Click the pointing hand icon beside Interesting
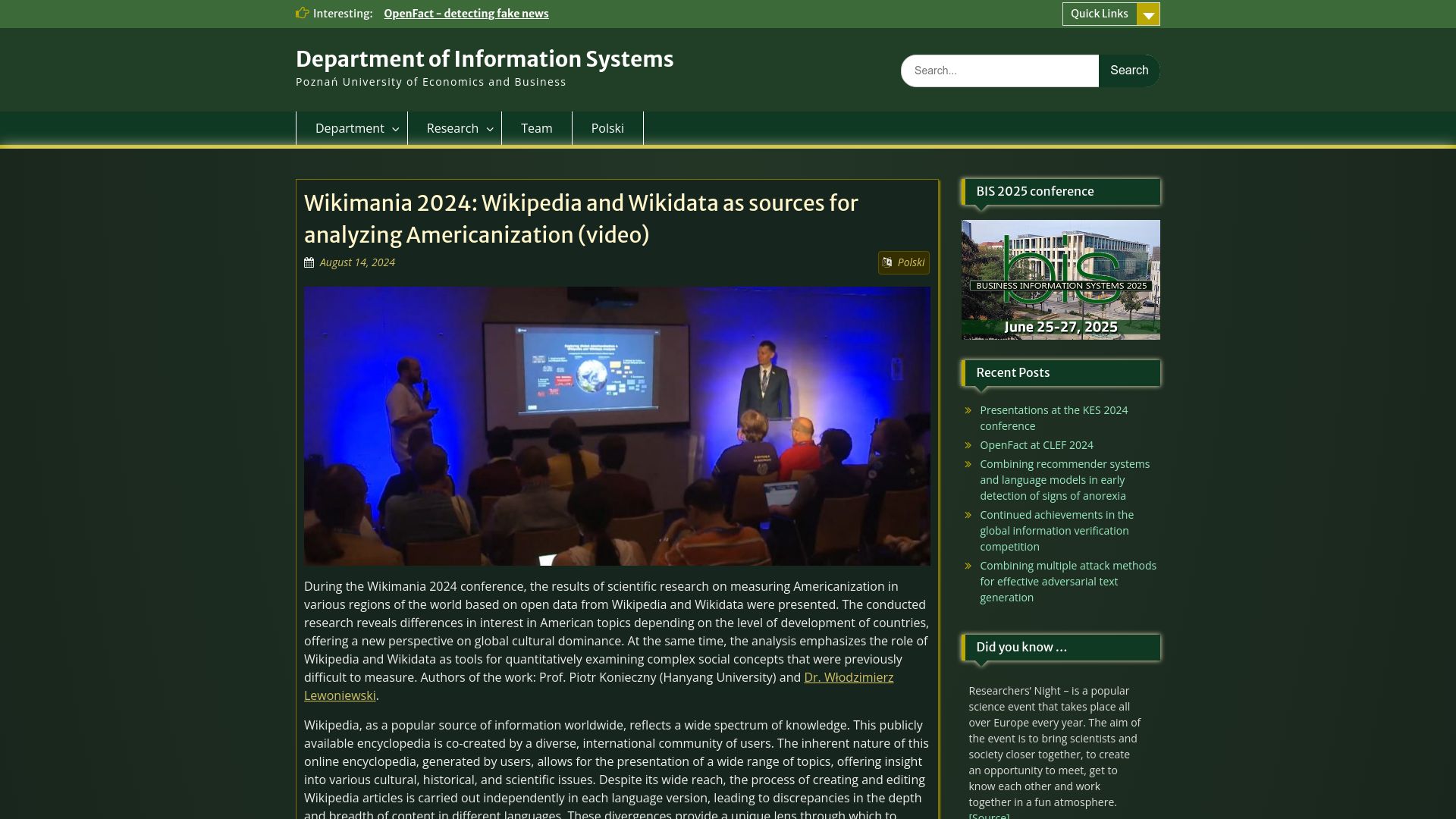The height and width of the screenshot is (819, 1456). [303, 13]
